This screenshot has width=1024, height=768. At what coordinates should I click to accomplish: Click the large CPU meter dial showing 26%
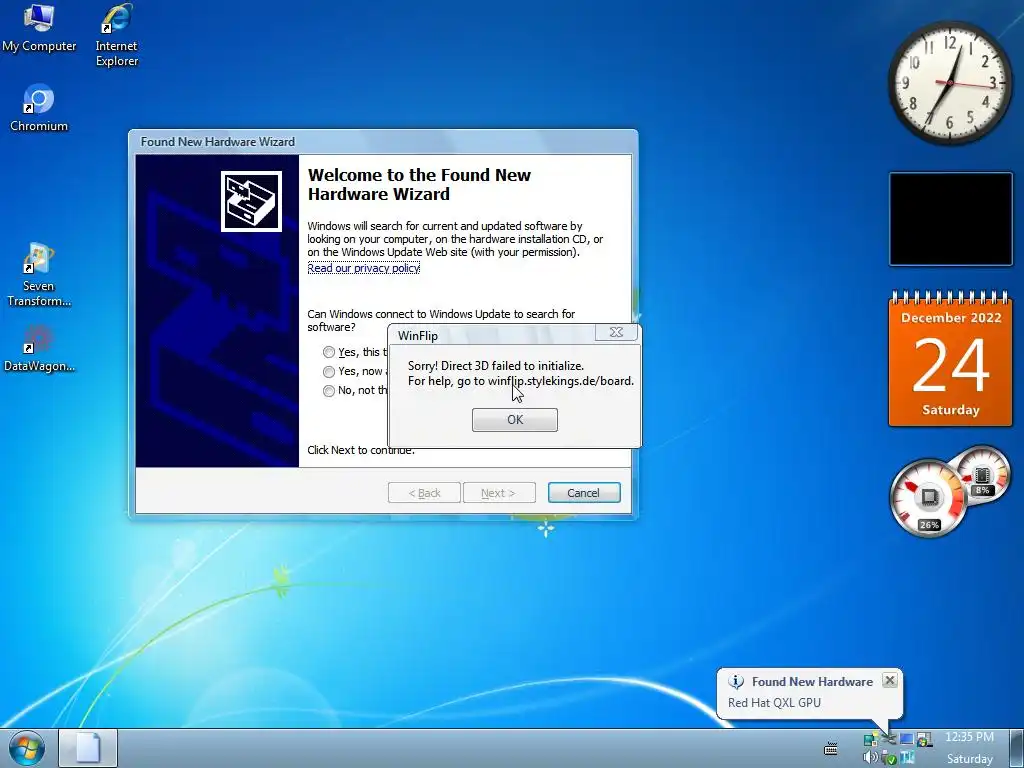tap(929, 498)
